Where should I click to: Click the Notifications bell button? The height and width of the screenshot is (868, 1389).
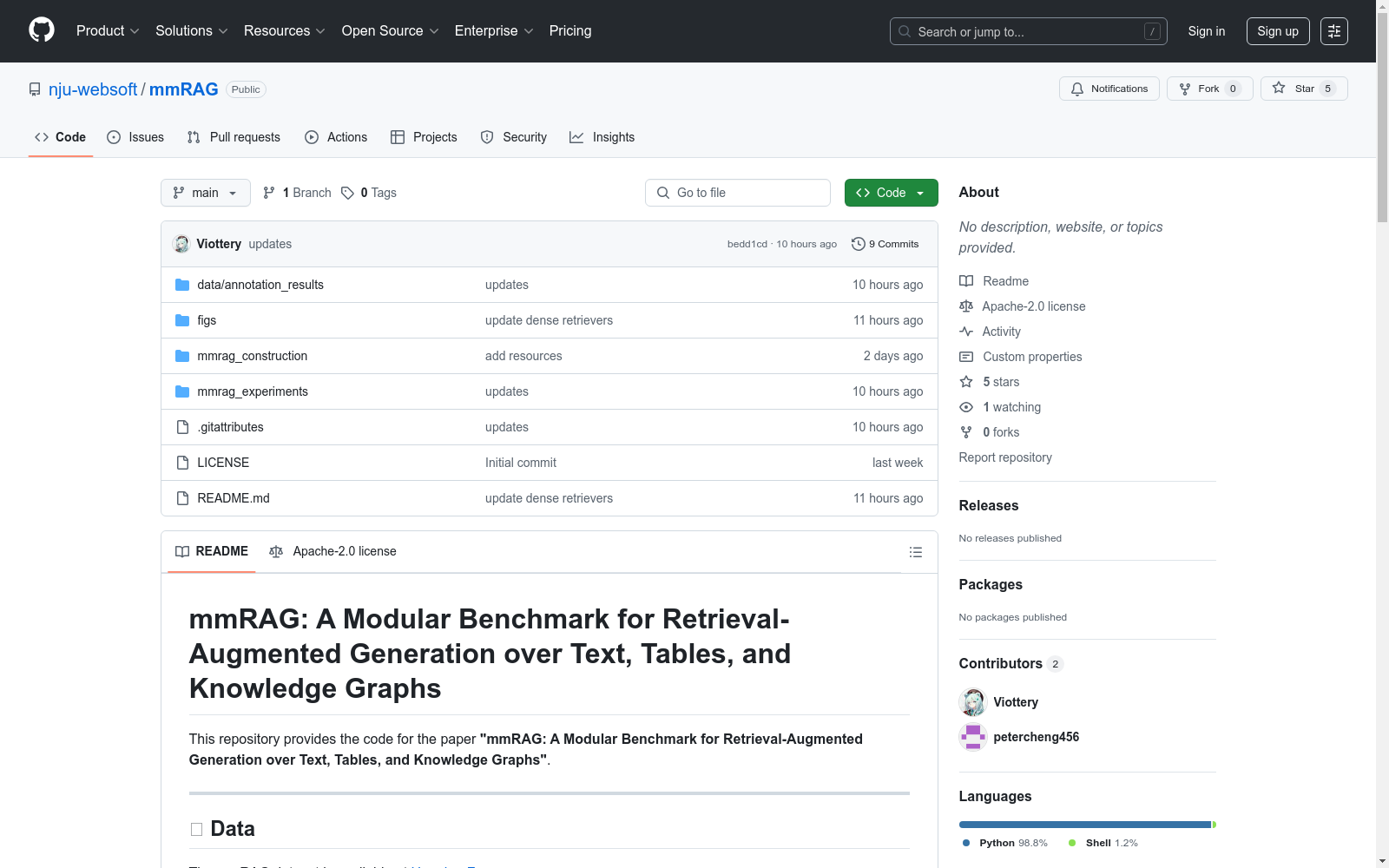pyautogui.click(x=1109, y=89)
